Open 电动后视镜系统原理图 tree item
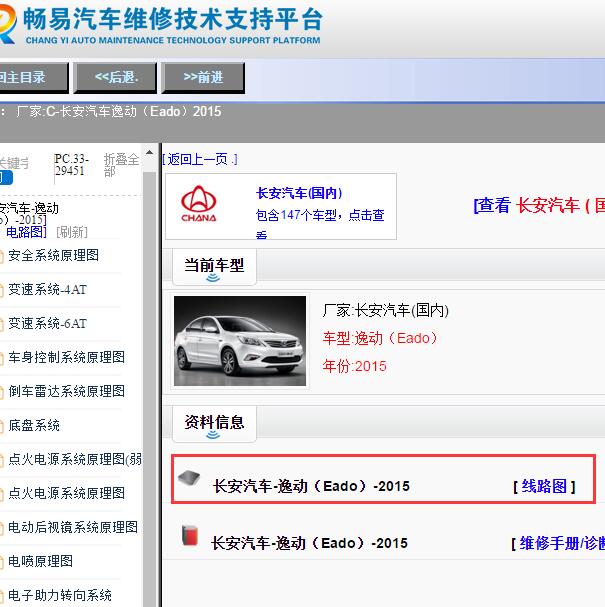Viewport: 605px width, 607px height. [73, 527]
